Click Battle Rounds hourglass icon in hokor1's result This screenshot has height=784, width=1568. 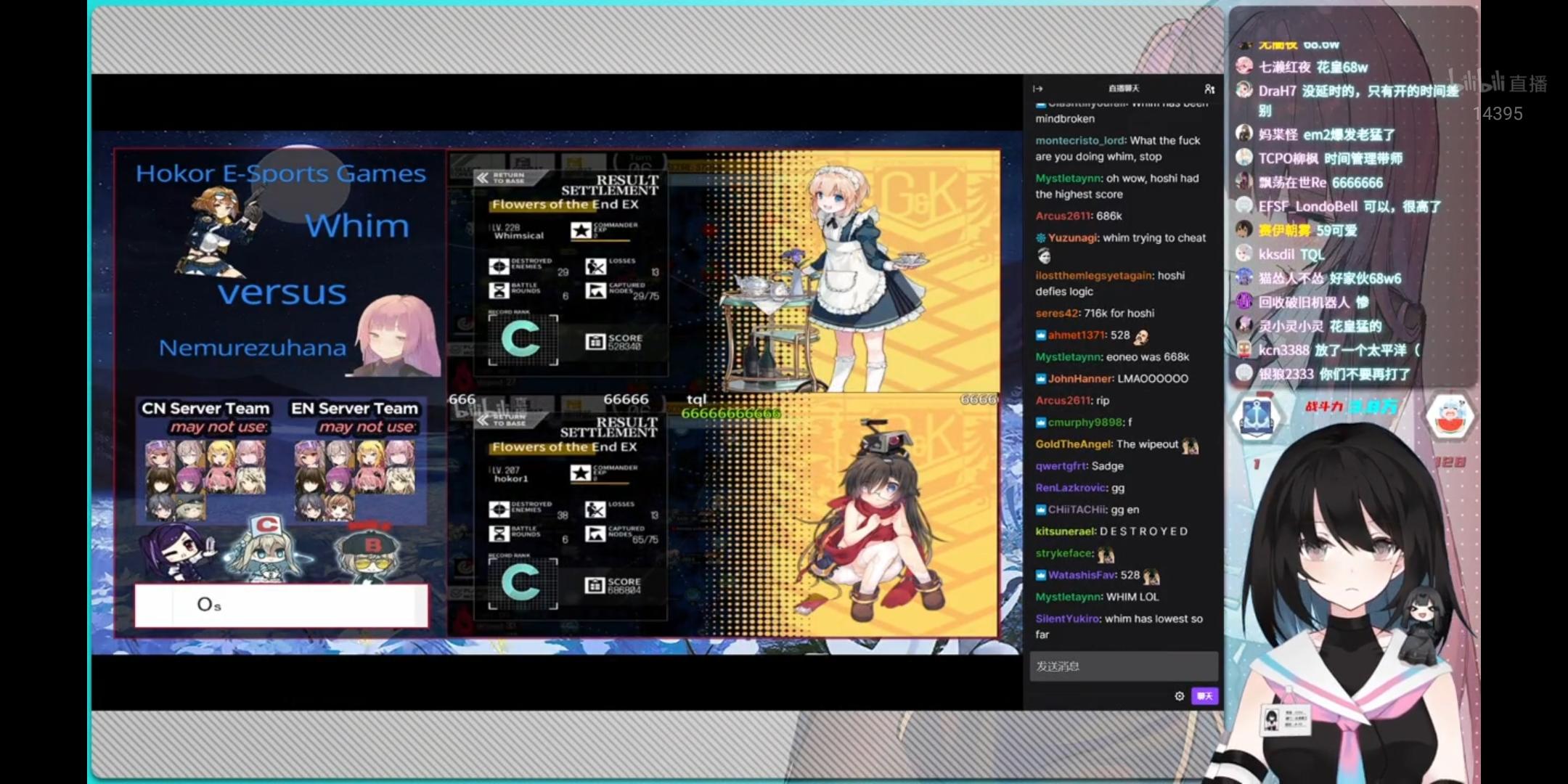coord(499,534)
